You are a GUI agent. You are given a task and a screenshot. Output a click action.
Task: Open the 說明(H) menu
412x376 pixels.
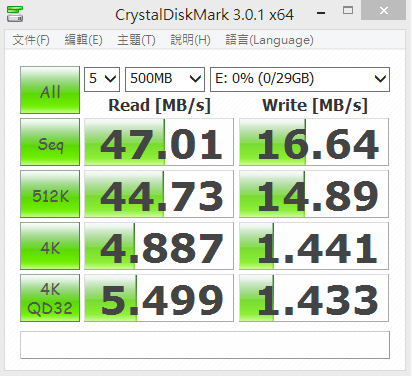[190, 40]
